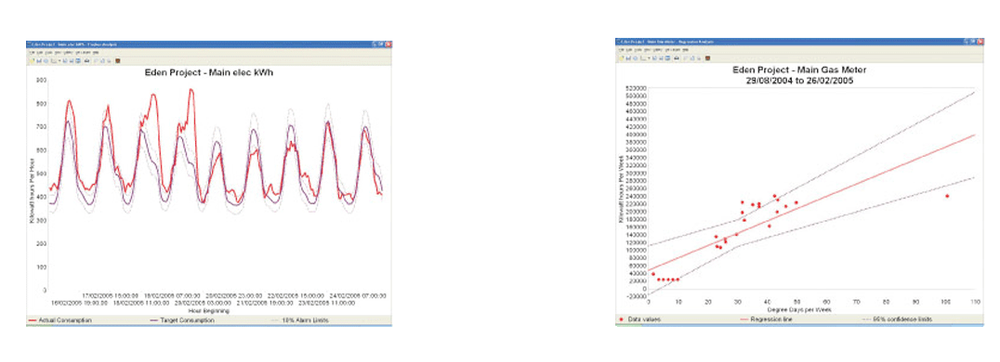This screenshot has width=1000, height=362.
Task: Open the small dropdown arrow in gas meter window toolbar
Action: (649, 58)
